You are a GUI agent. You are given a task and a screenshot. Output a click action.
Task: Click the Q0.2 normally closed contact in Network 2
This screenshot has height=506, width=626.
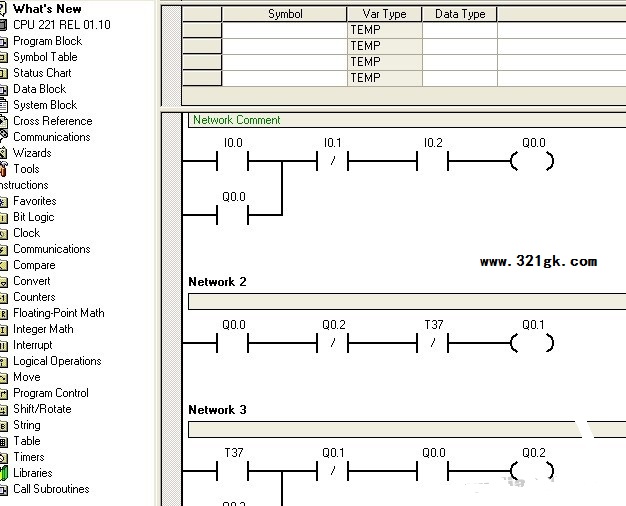coord(333,343)
